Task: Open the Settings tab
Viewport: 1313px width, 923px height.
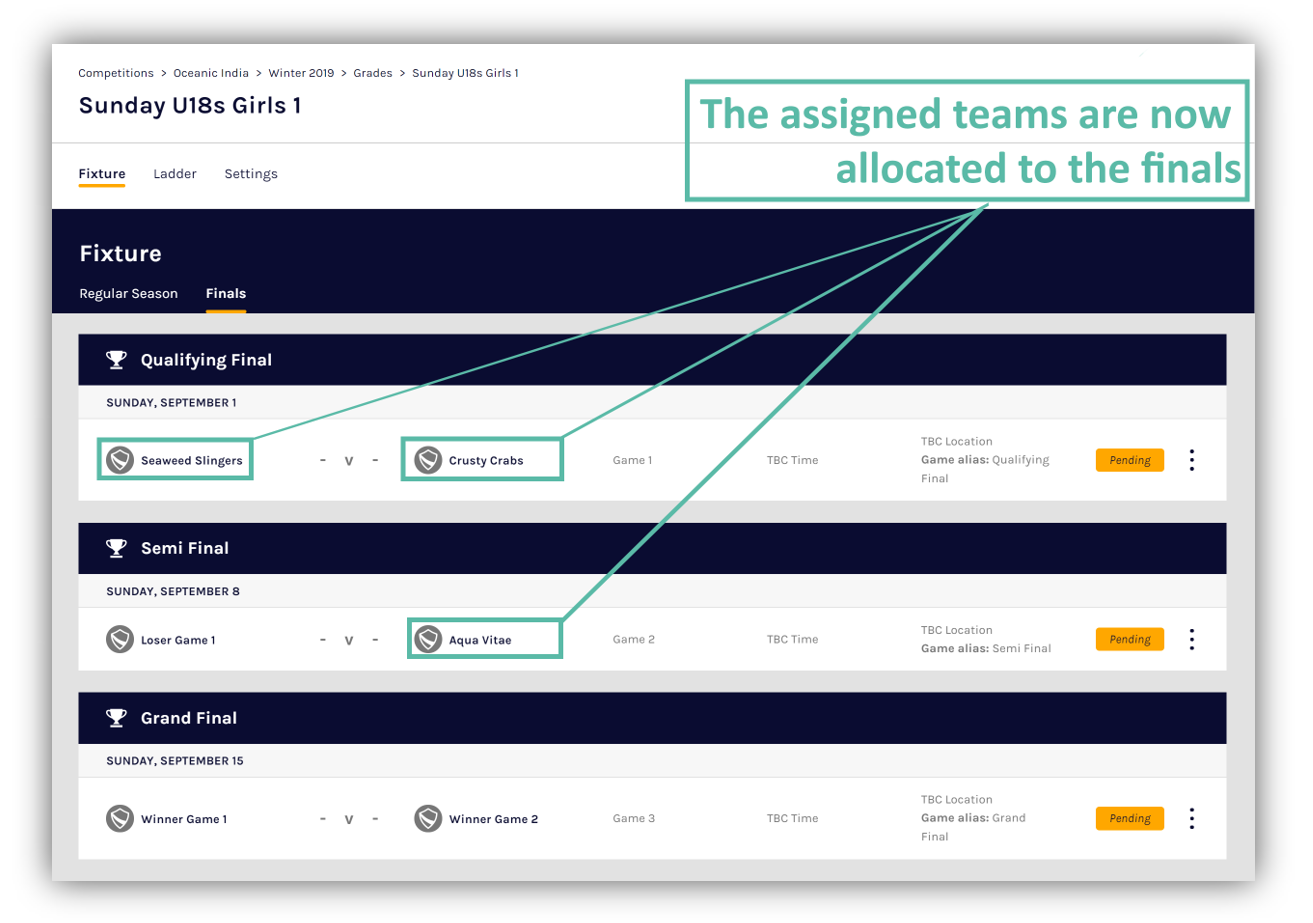Action: [251, 174]
